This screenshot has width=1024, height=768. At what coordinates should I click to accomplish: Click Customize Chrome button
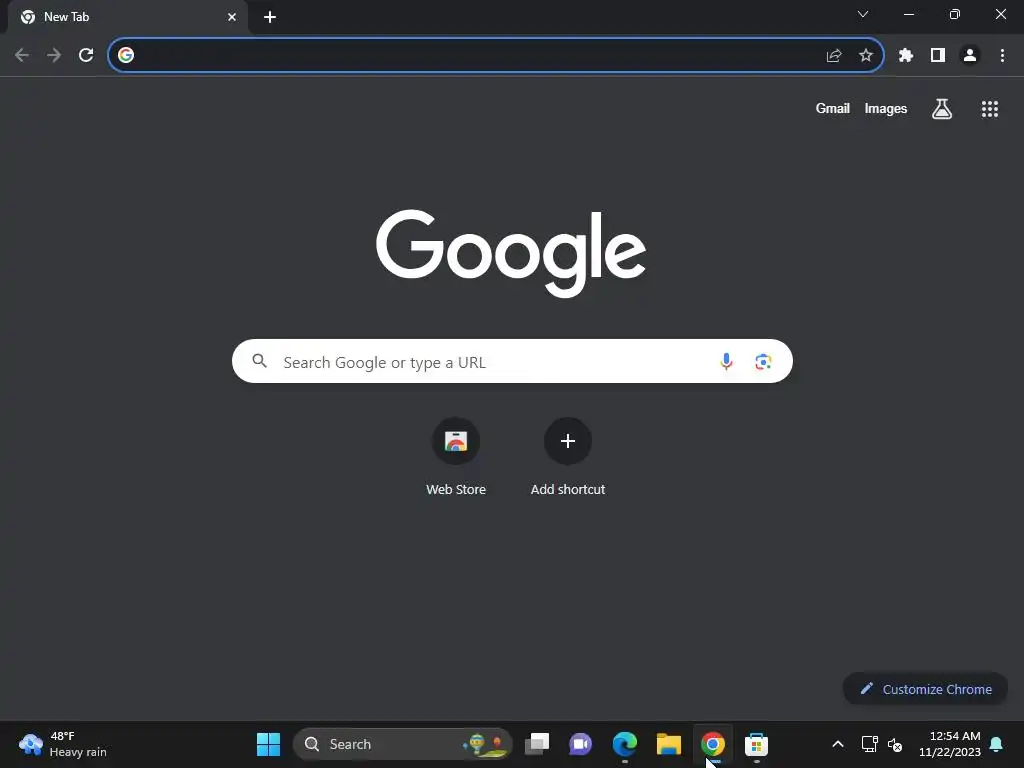pos(925,689)
